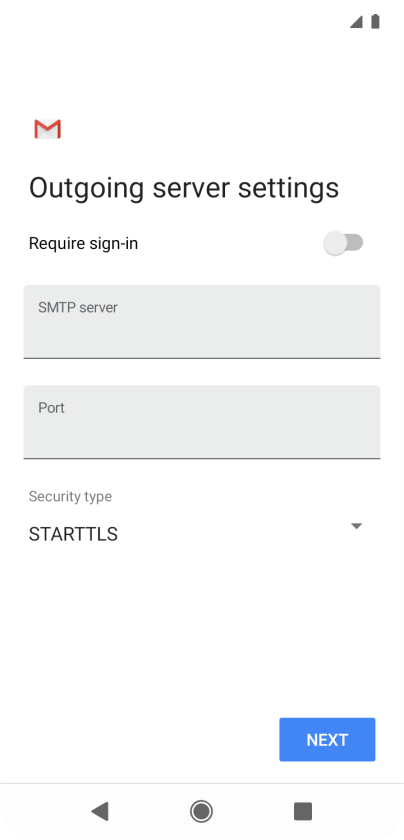The image size is (404, 840).
Task: Tap the Security type label
Action: 70,496
